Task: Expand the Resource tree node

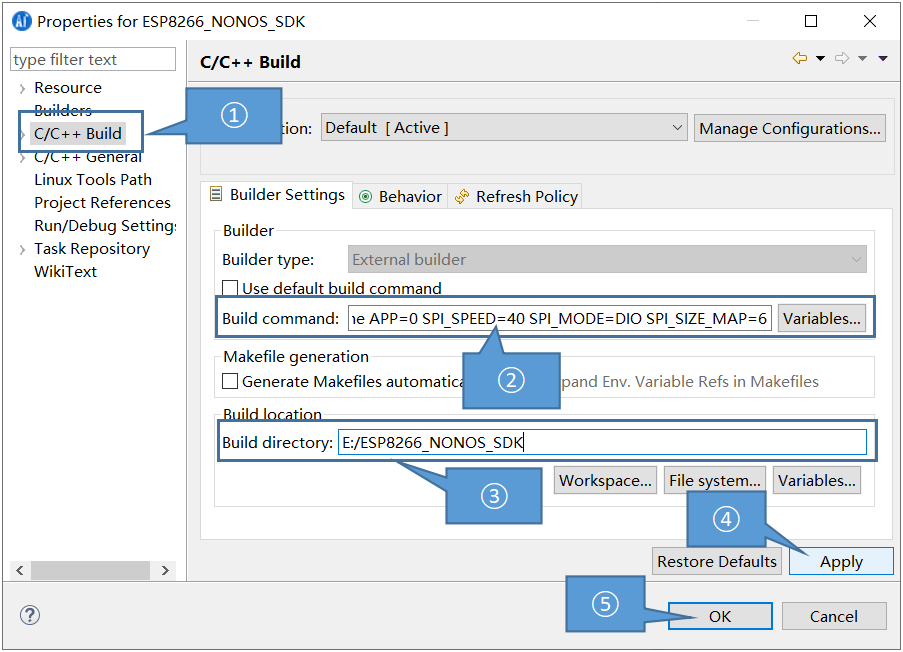Action: [22, 89]
